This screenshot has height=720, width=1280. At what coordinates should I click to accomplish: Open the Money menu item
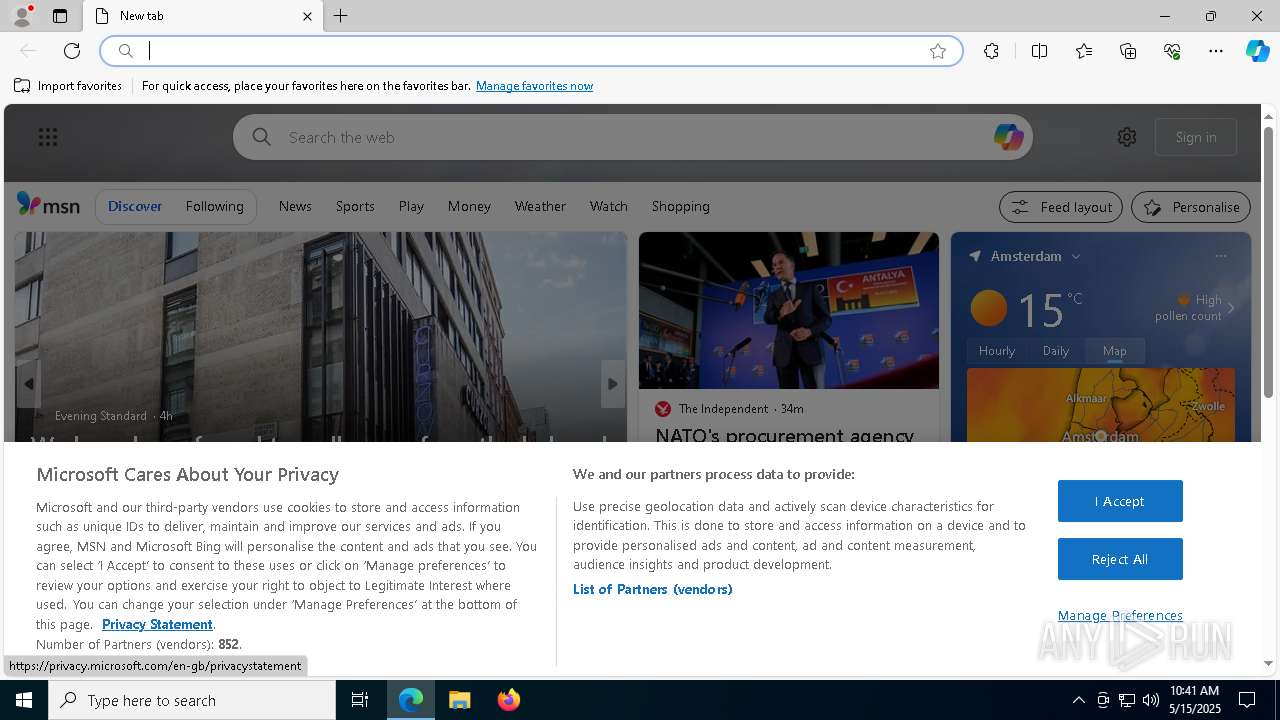pyautogui.click(x=469, y=206)
